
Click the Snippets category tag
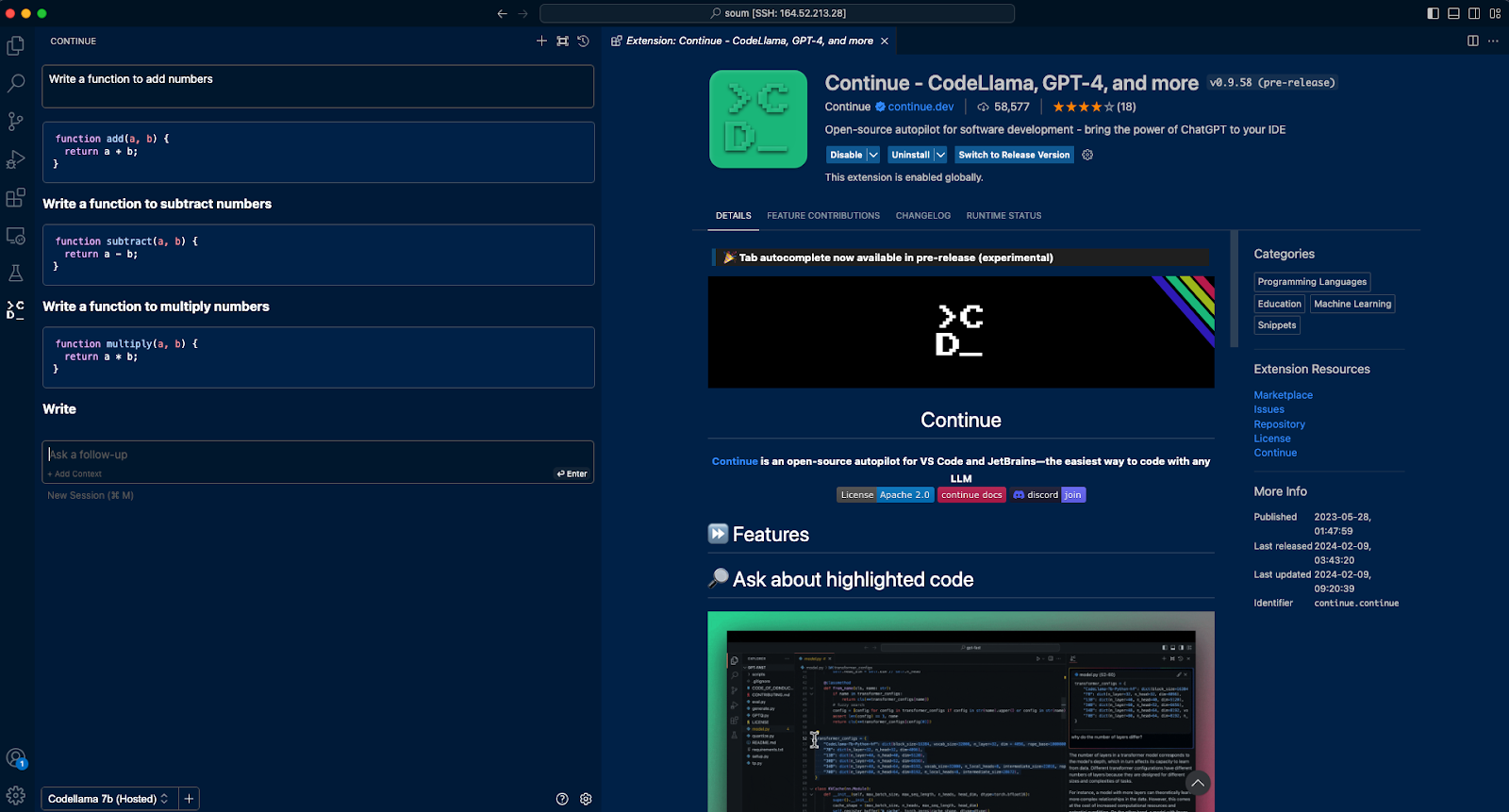coord(1277,325)
